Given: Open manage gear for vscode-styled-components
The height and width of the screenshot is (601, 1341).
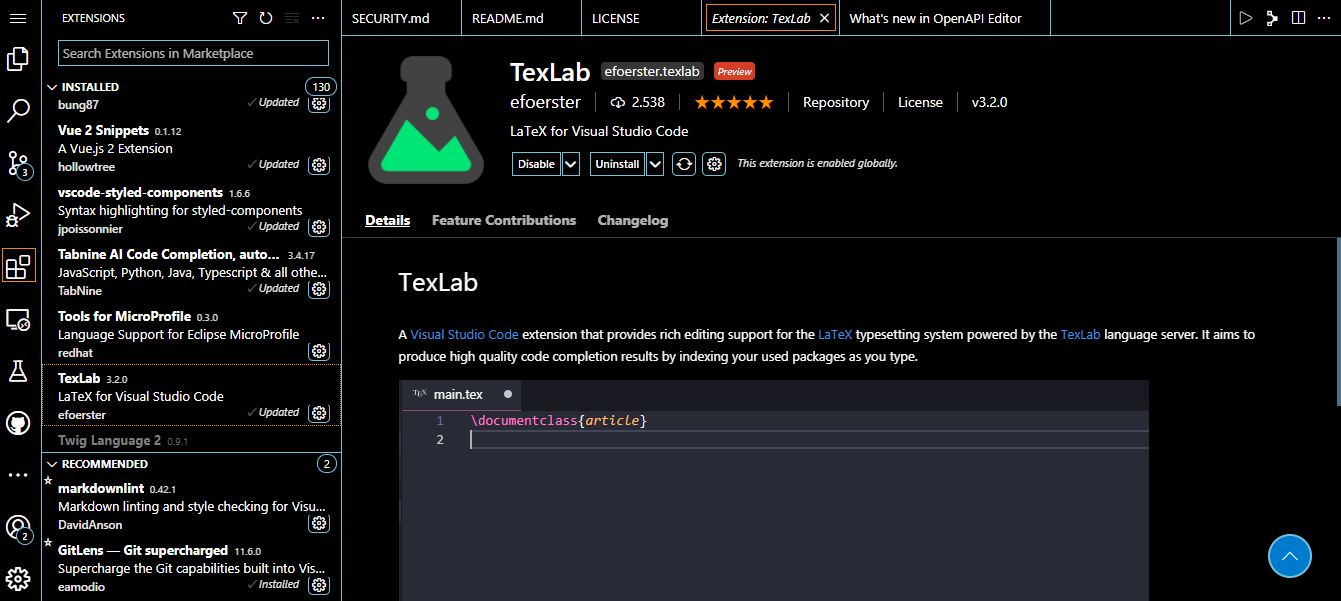Looking at the screenshot, I should 319,227.
